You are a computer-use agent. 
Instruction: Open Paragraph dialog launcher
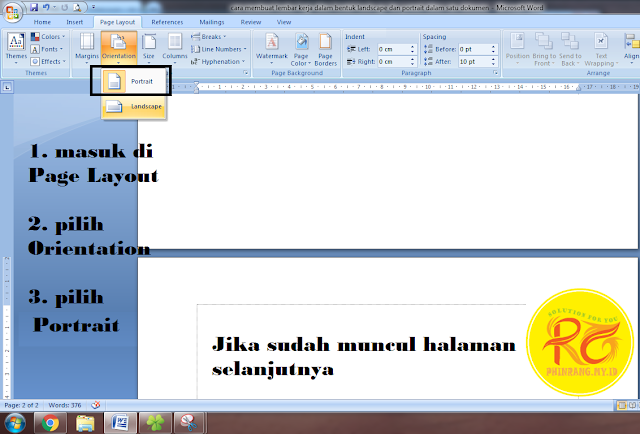496,73
